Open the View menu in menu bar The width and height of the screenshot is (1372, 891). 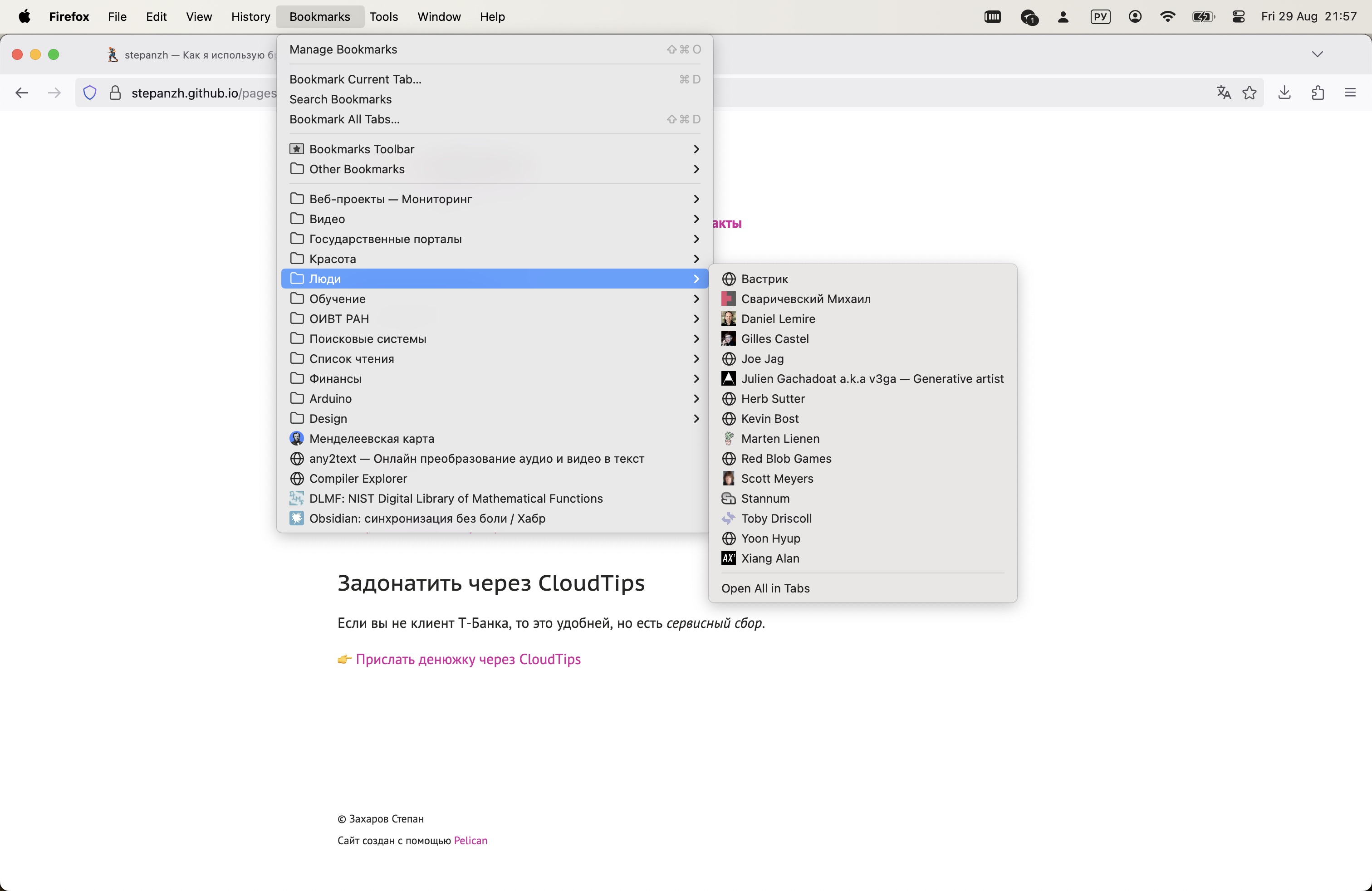[x=199, y=17]
